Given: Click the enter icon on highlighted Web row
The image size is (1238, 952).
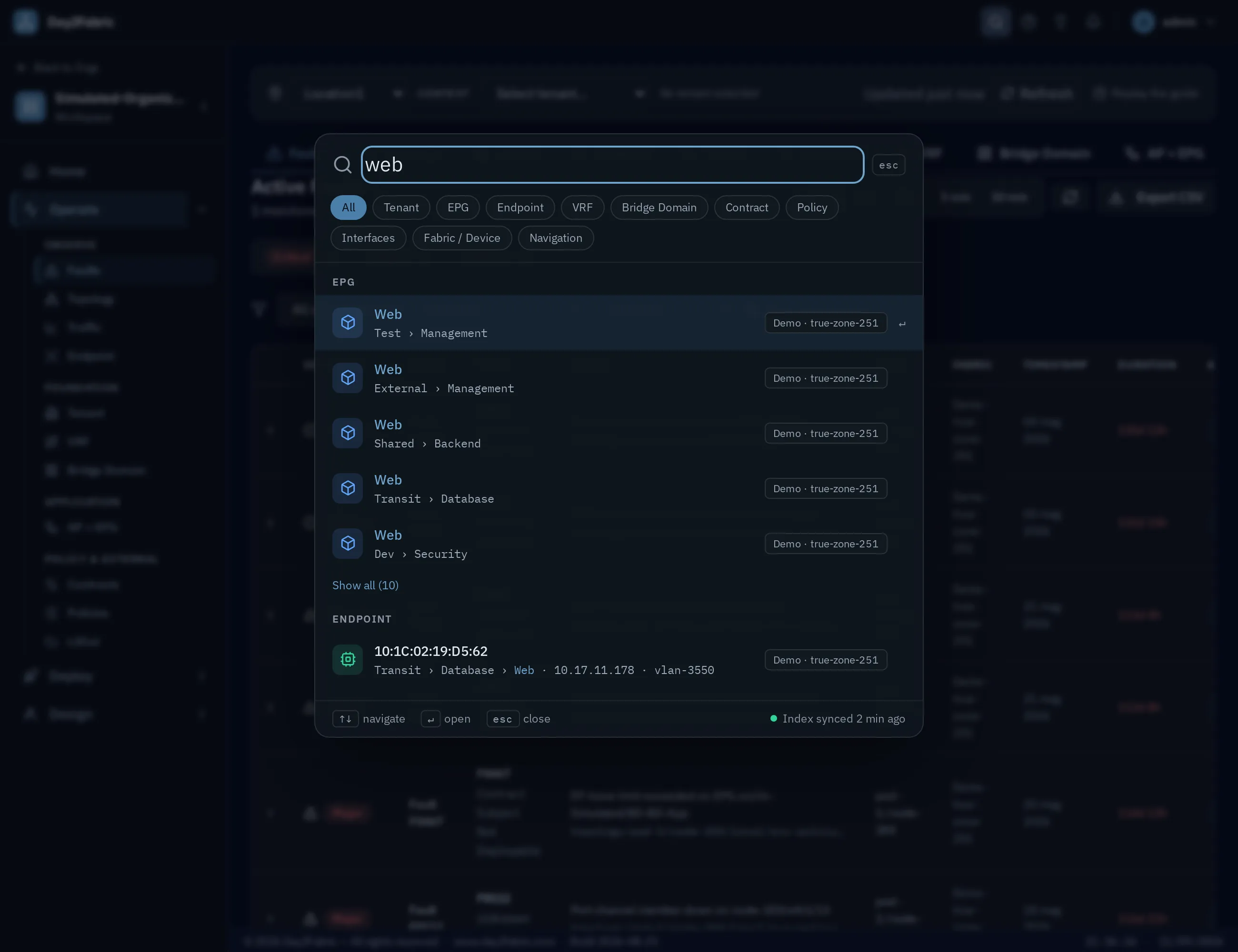Looking at the screenshot, I should [x=902, y=324].
